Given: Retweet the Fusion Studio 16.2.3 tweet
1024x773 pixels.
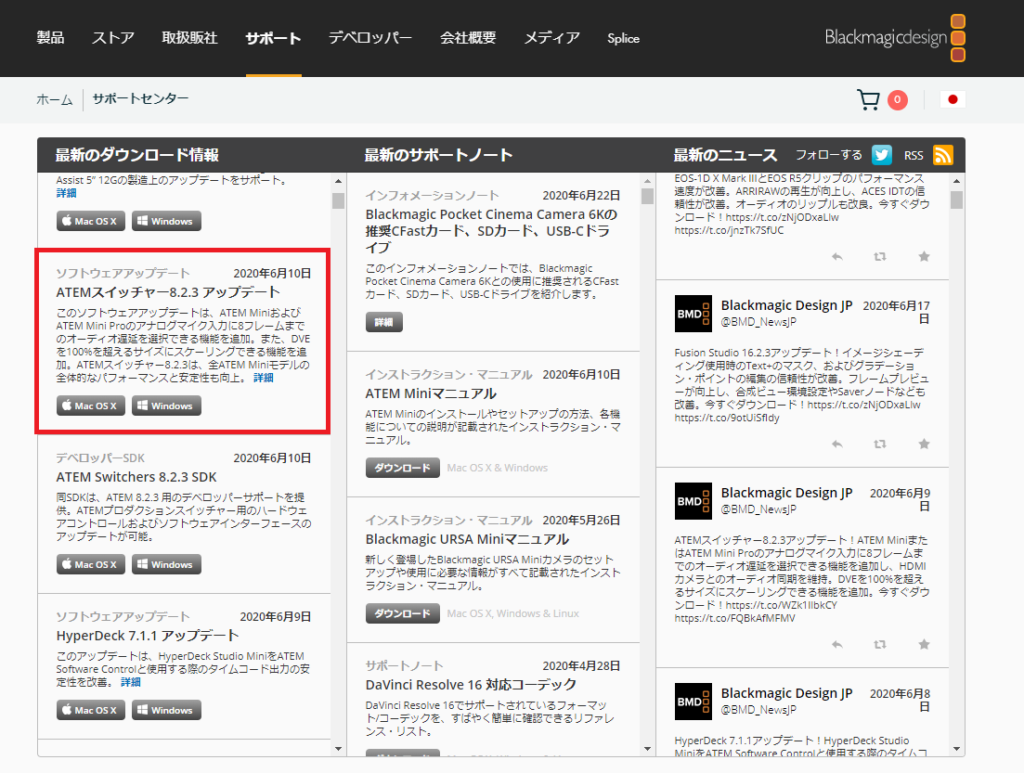Looking at the screenshot, I should coord(880,444).
